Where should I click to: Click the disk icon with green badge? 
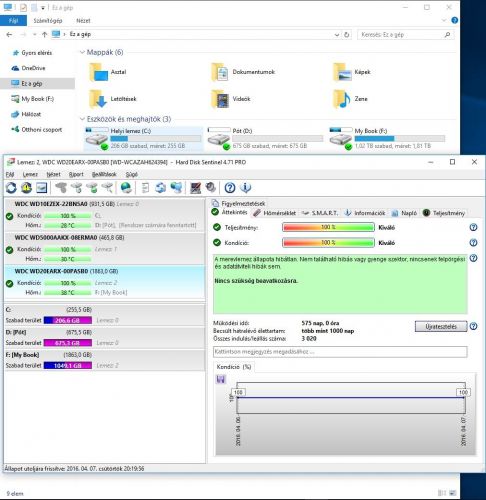(92, 188)
